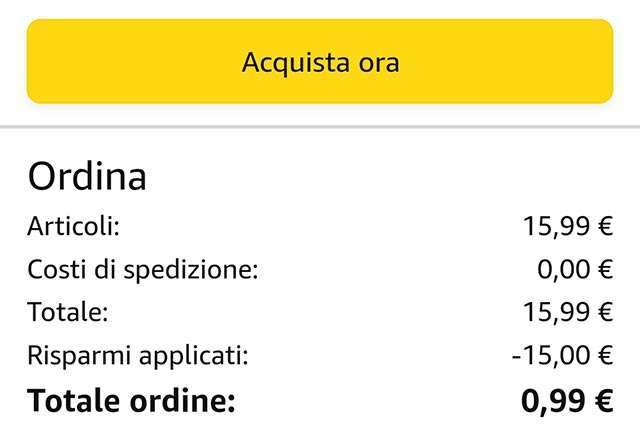
Task: Click the non-bold Totale label
Action: point(68,312)
